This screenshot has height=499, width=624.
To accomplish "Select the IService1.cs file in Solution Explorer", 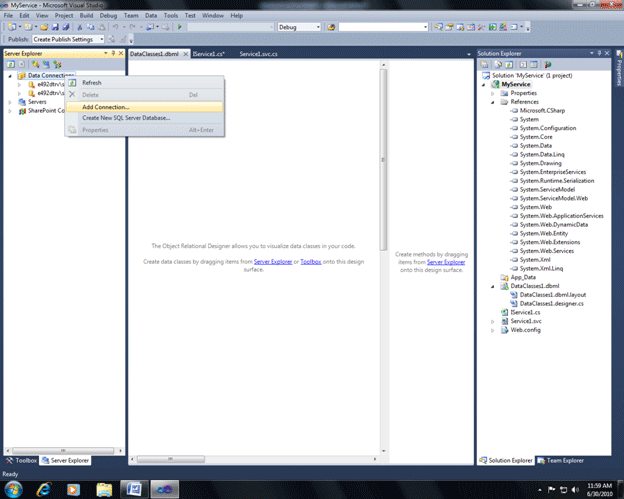I will coord(525,312).
